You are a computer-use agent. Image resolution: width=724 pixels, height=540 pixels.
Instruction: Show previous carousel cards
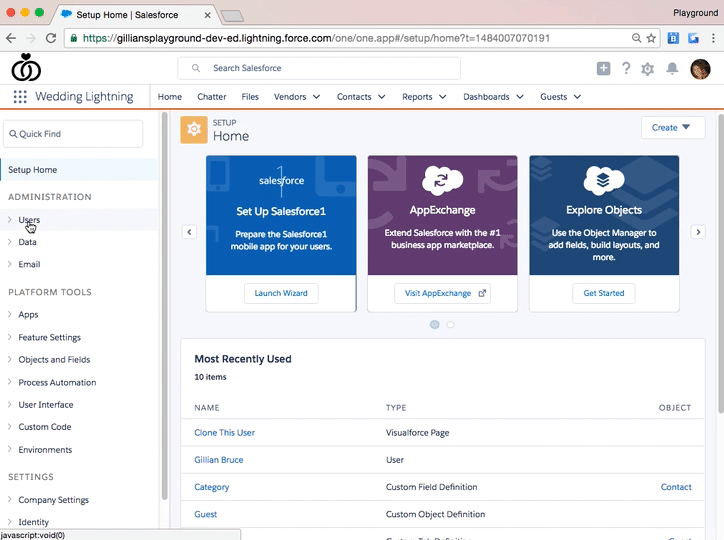[x=189, y=232]
